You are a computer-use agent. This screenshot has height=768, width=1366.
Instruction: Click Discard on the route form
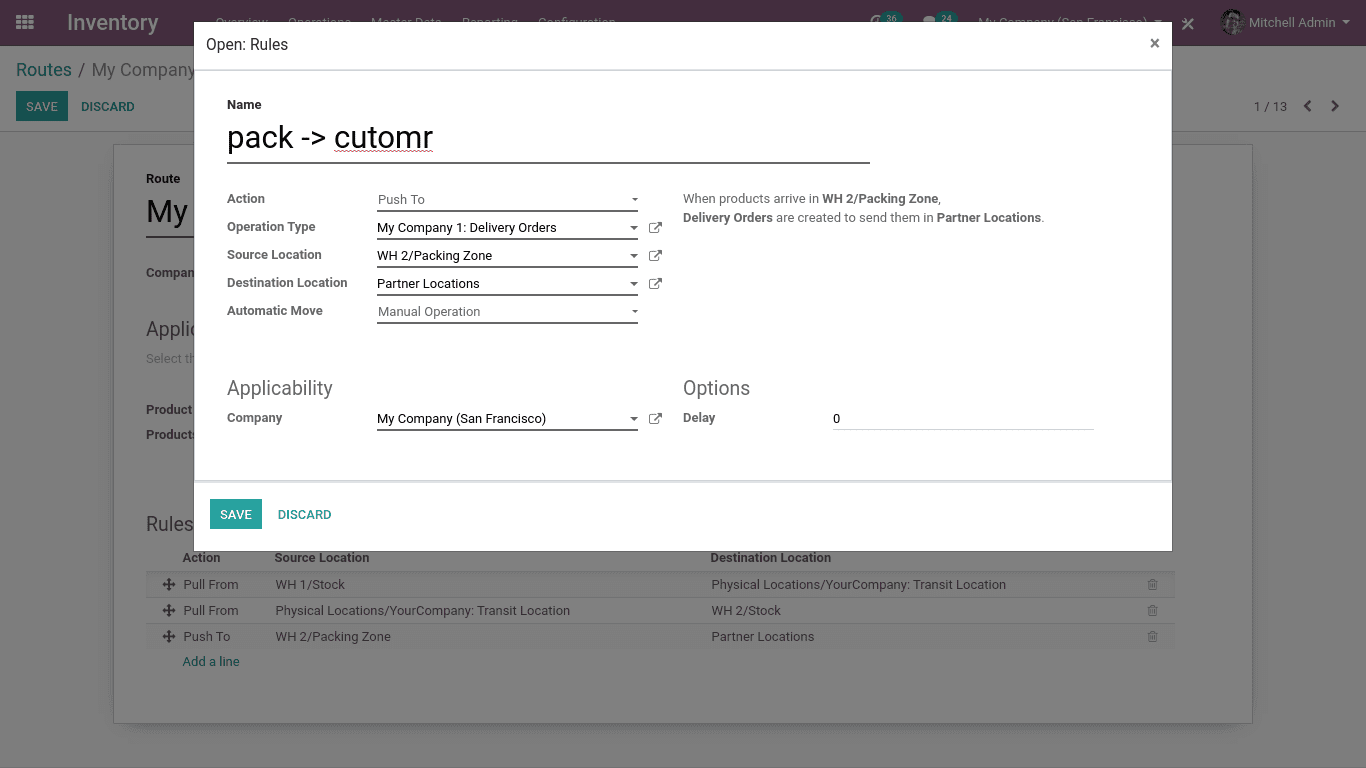[108, 106]
